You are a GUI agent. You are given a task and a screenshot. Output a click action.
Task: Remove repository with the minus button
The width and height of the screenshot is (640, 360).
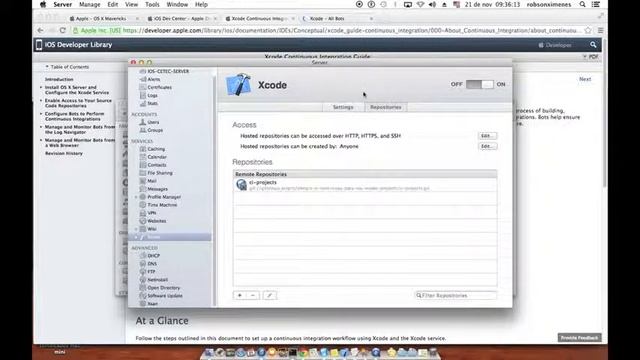click(x=253, y=296)
